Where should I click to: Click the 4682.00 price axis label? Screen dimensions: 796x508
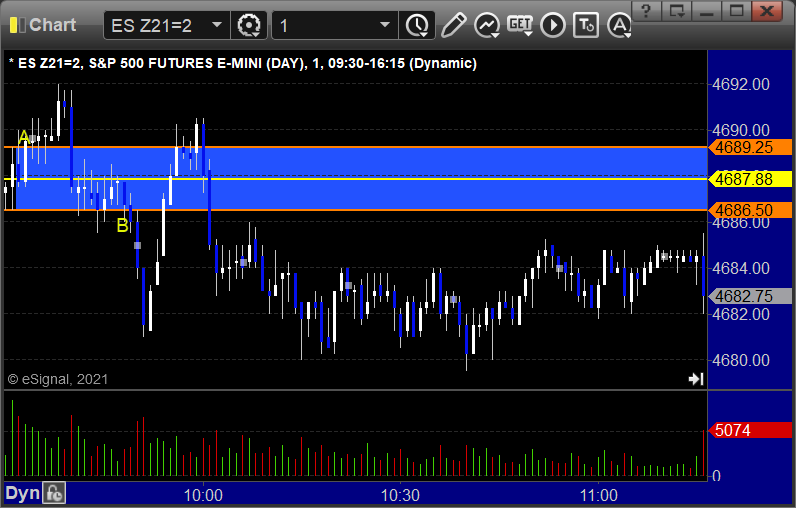(x=741, y=314)
